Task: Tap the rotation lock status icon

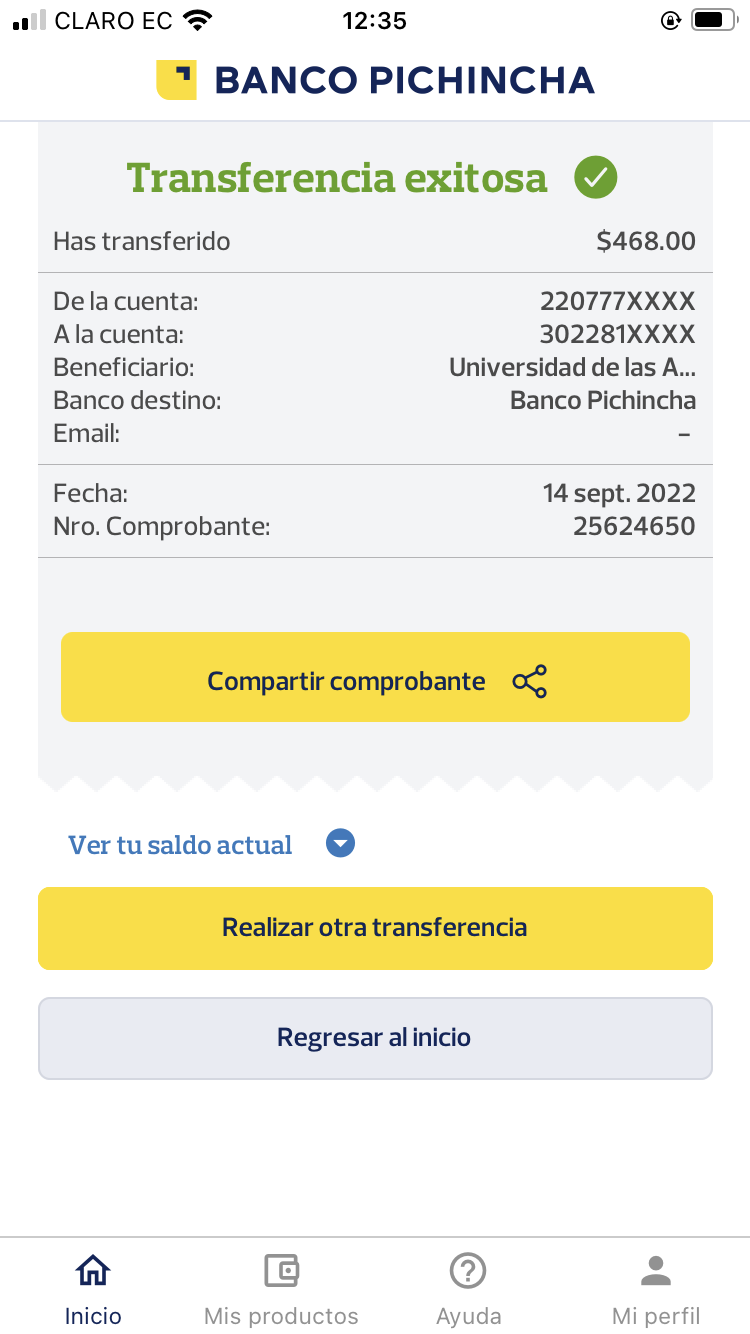Action: click(671, 20)
